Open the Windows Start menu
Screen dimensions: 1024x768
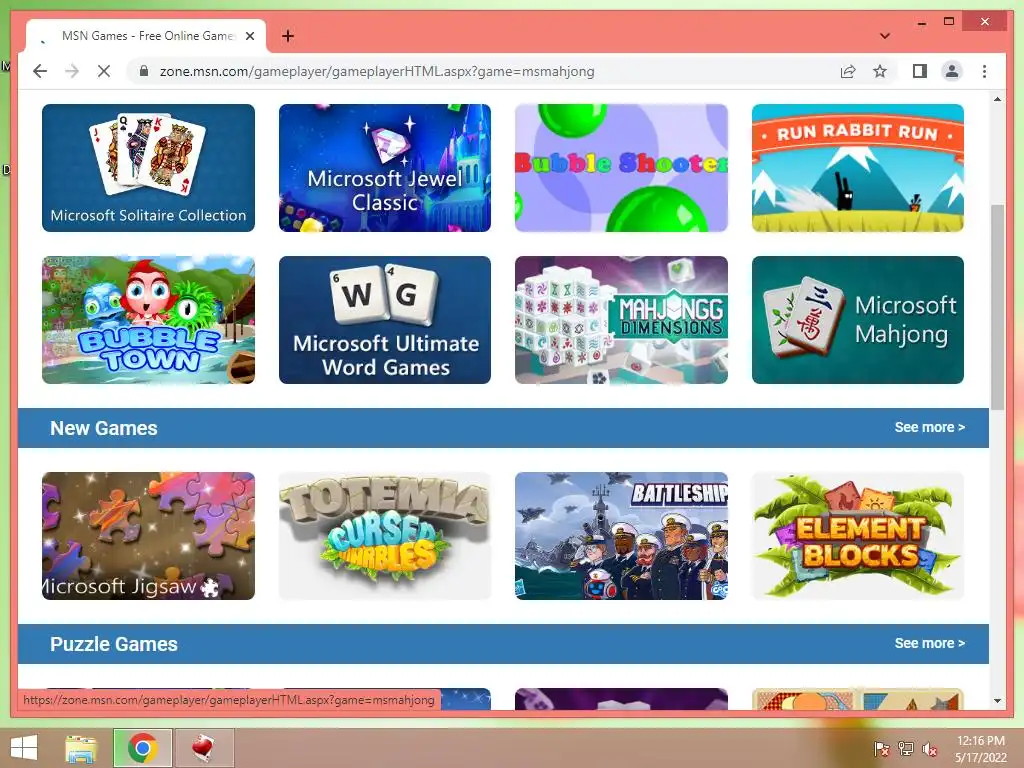pos(24,748)
